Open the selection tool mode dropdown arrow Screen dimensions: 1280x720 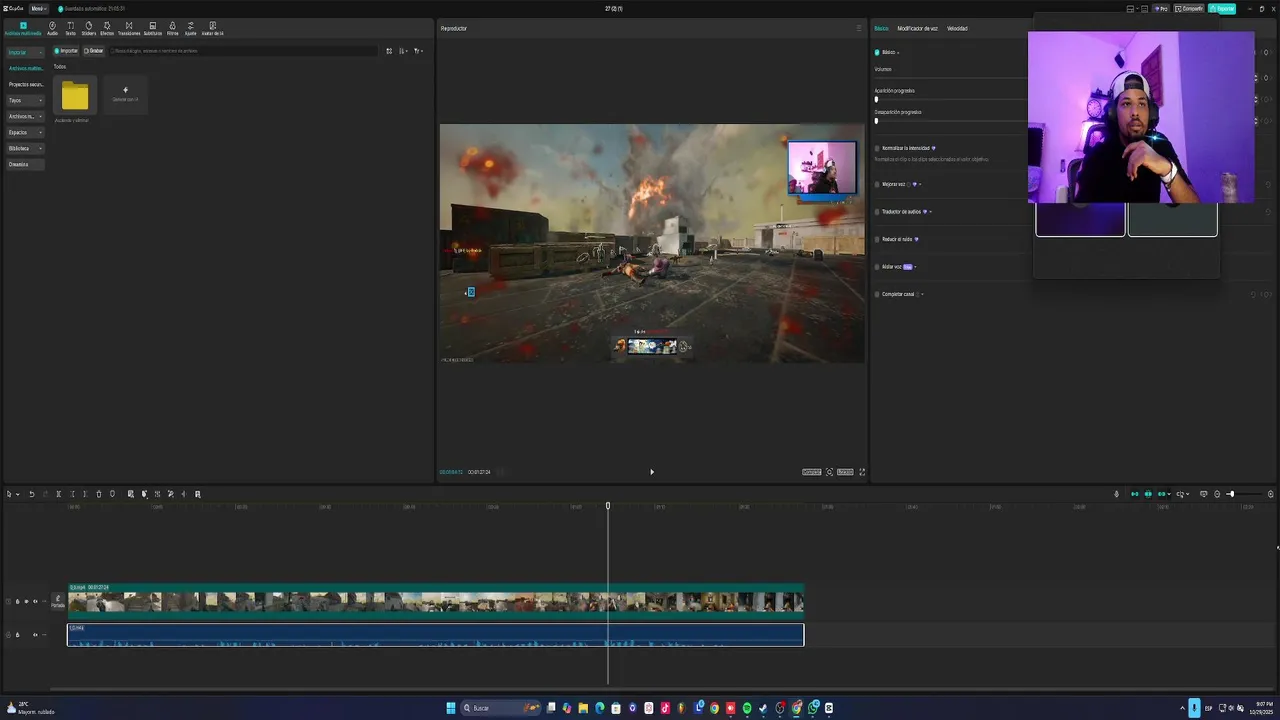17,494
